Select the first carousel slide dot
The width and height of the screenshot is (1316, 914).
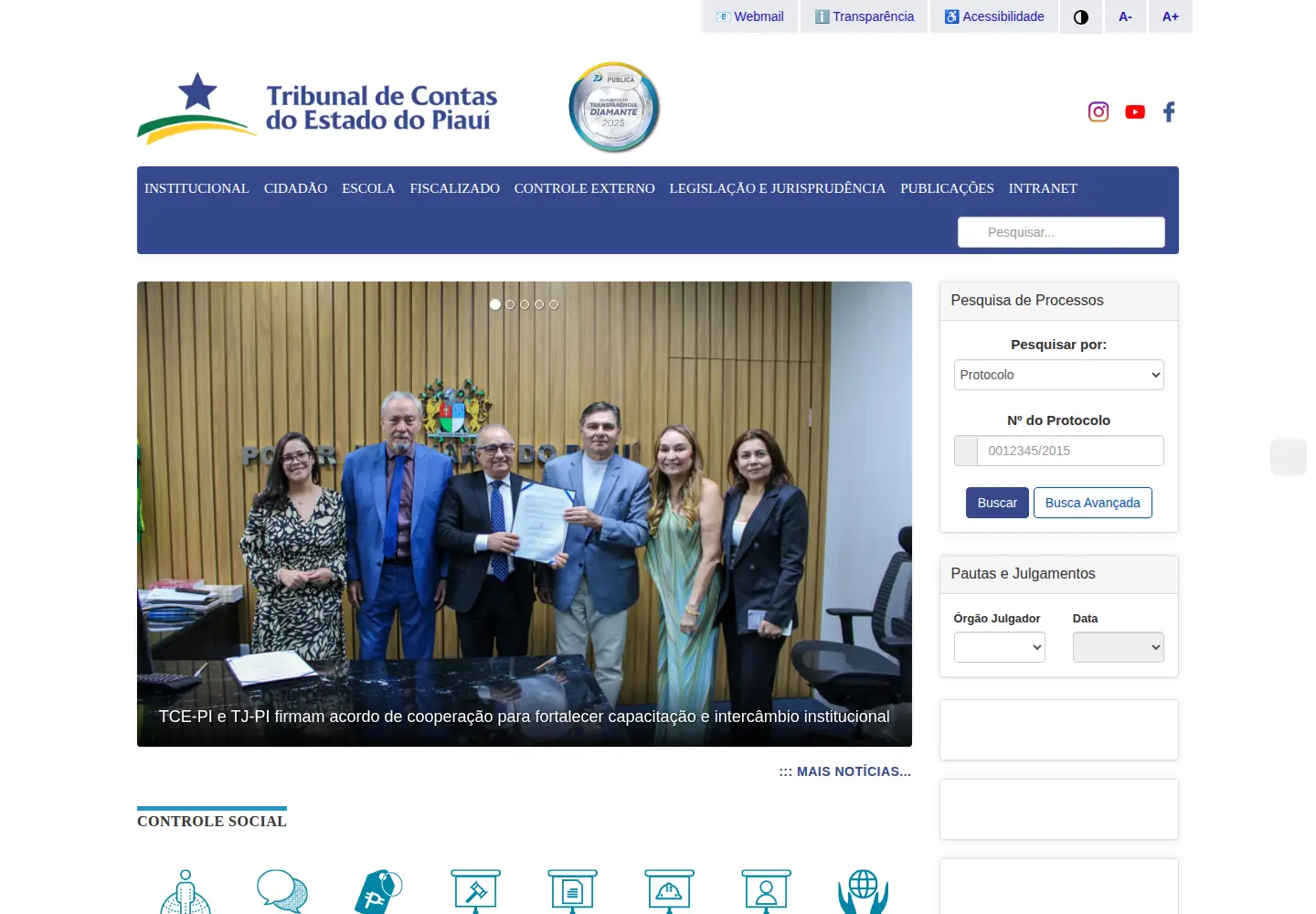pyautogui.click(x=495, y=304)
